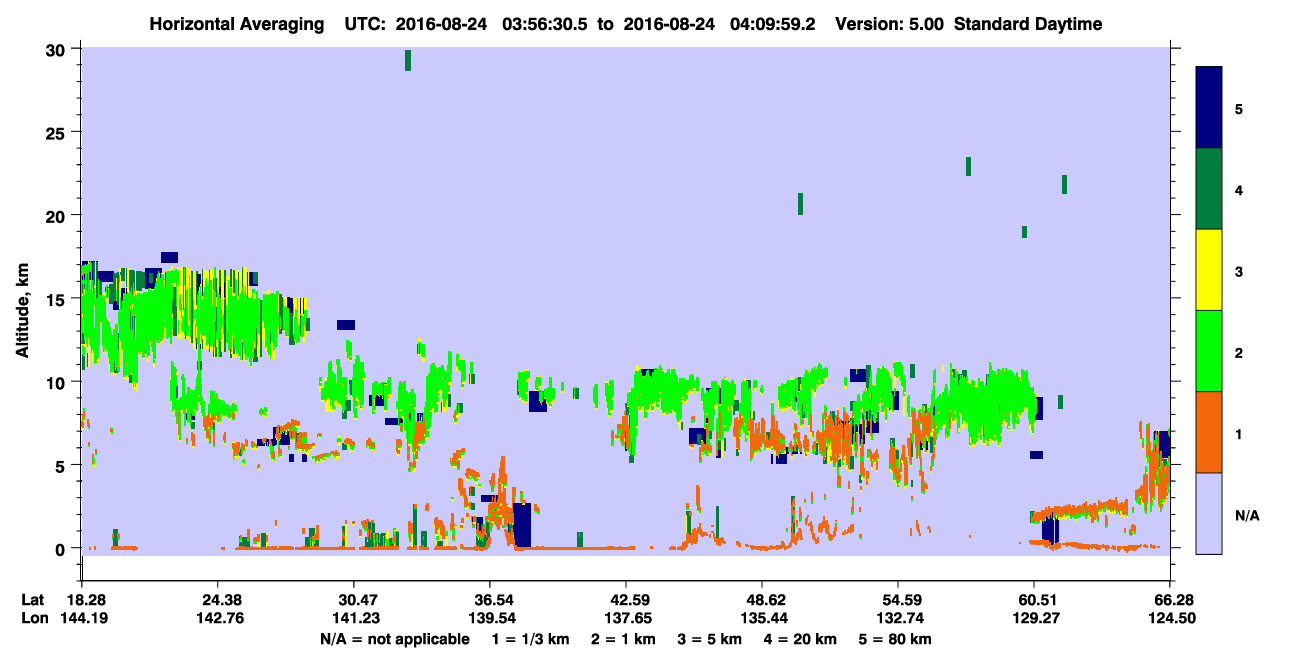Click the longitude value 139.54

pyautogui.click(x=490, y=618)
